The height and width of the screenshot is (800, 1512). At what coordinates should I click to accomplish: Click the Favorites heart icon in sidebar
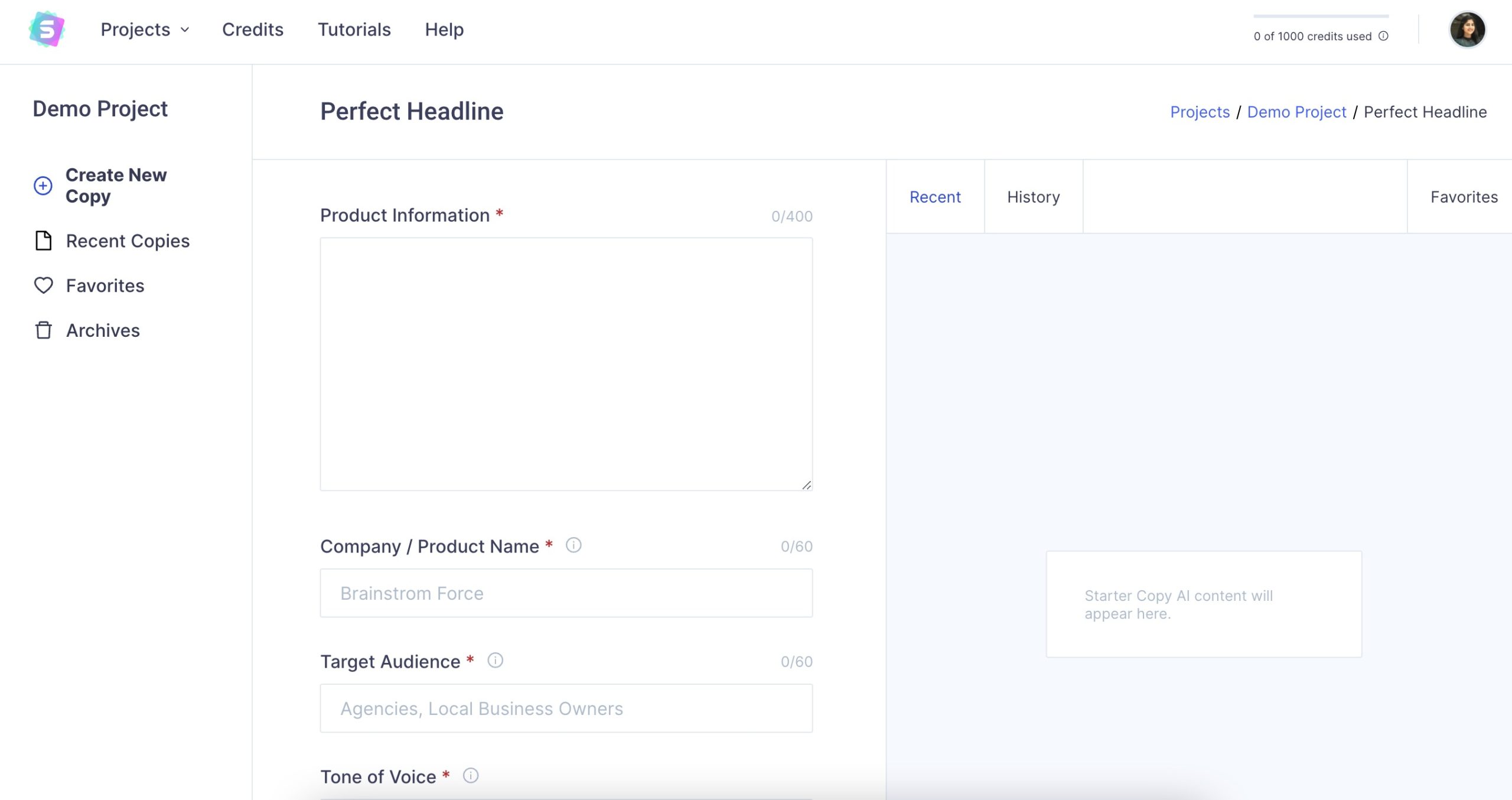click(43, 285)
